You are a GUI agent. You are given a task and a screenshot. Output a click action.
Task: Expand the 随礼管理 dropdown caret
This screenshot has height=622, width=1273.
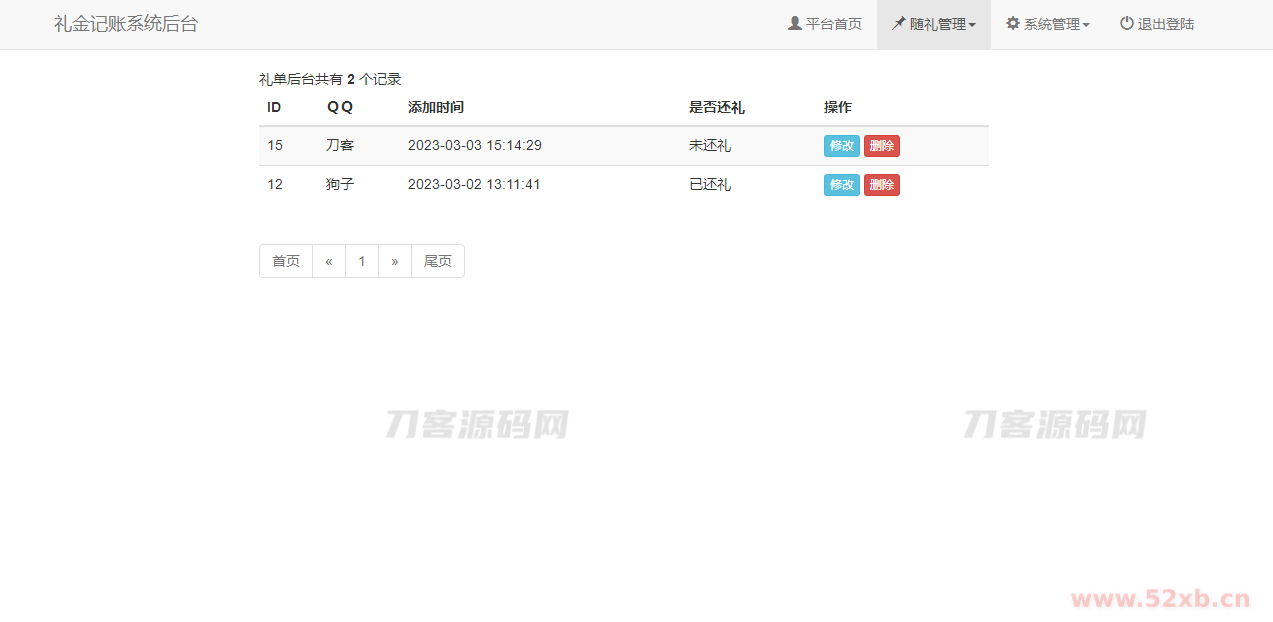point(972,25)
